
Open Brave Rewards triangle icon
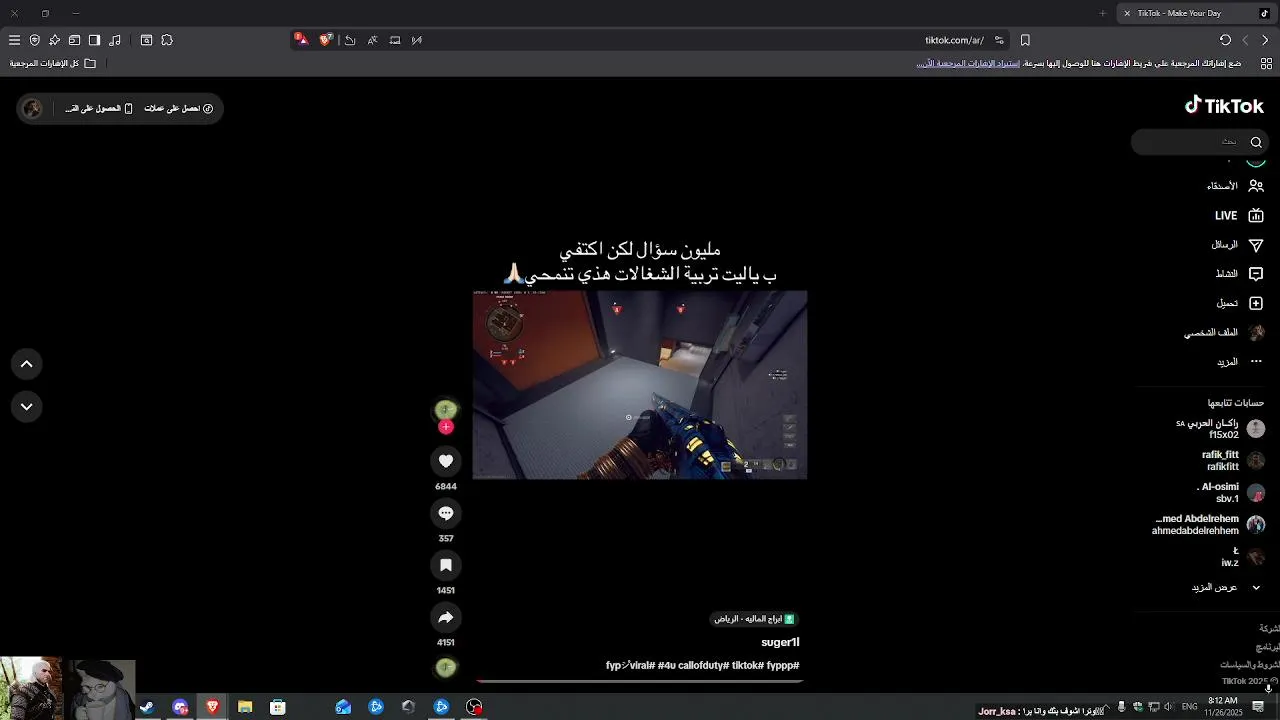(x=301, y=40)
